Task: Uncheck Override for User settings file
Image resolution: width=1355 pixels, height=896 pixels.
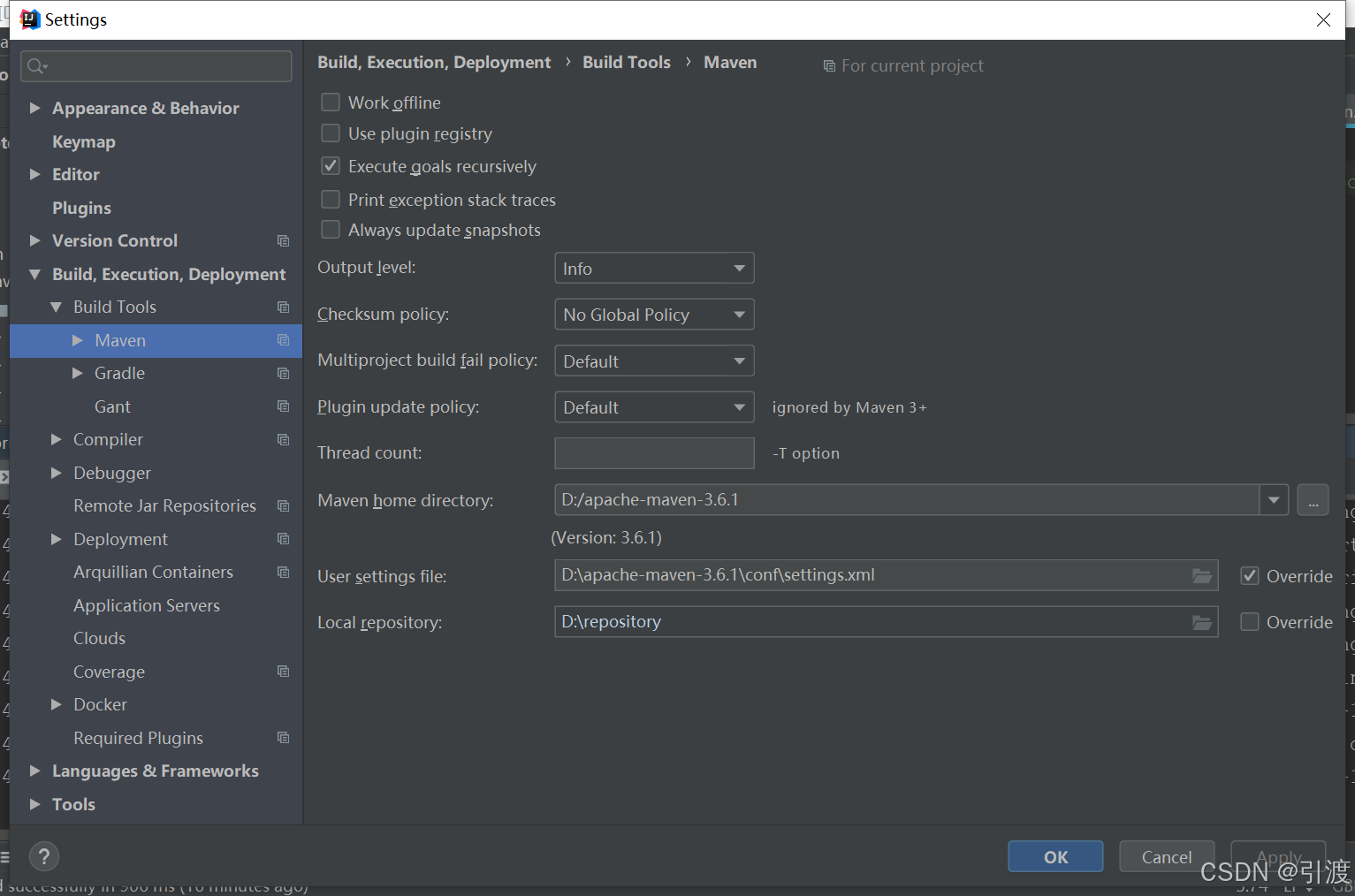Action: [x=1250, y=576]
